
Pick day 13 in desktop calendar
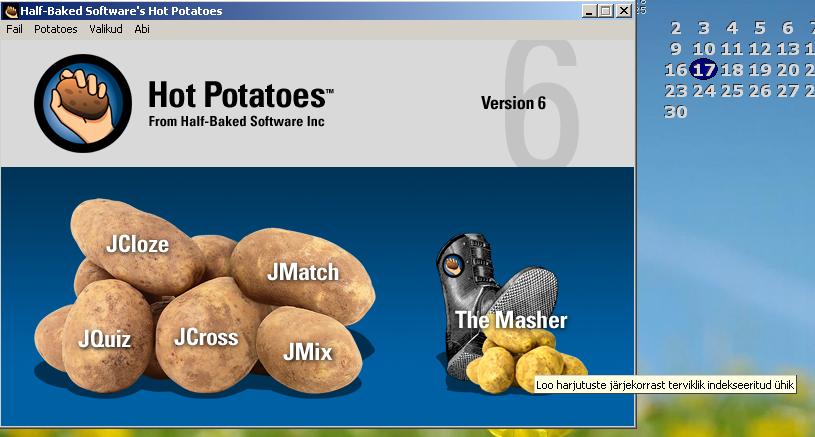coord(788,49)
